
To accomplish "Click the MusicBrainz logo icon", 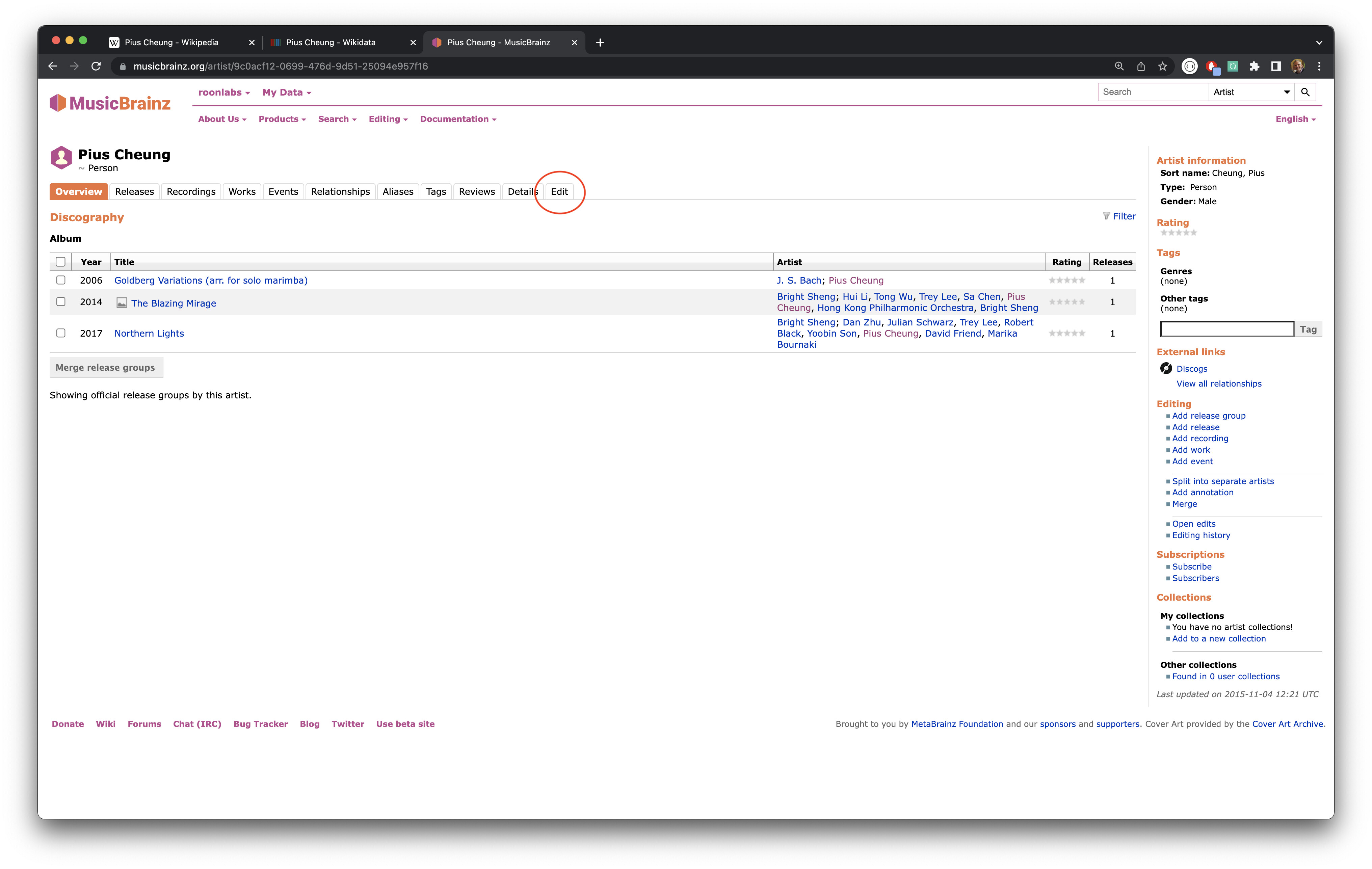I will pyautogui.click(x=58, y=103).
